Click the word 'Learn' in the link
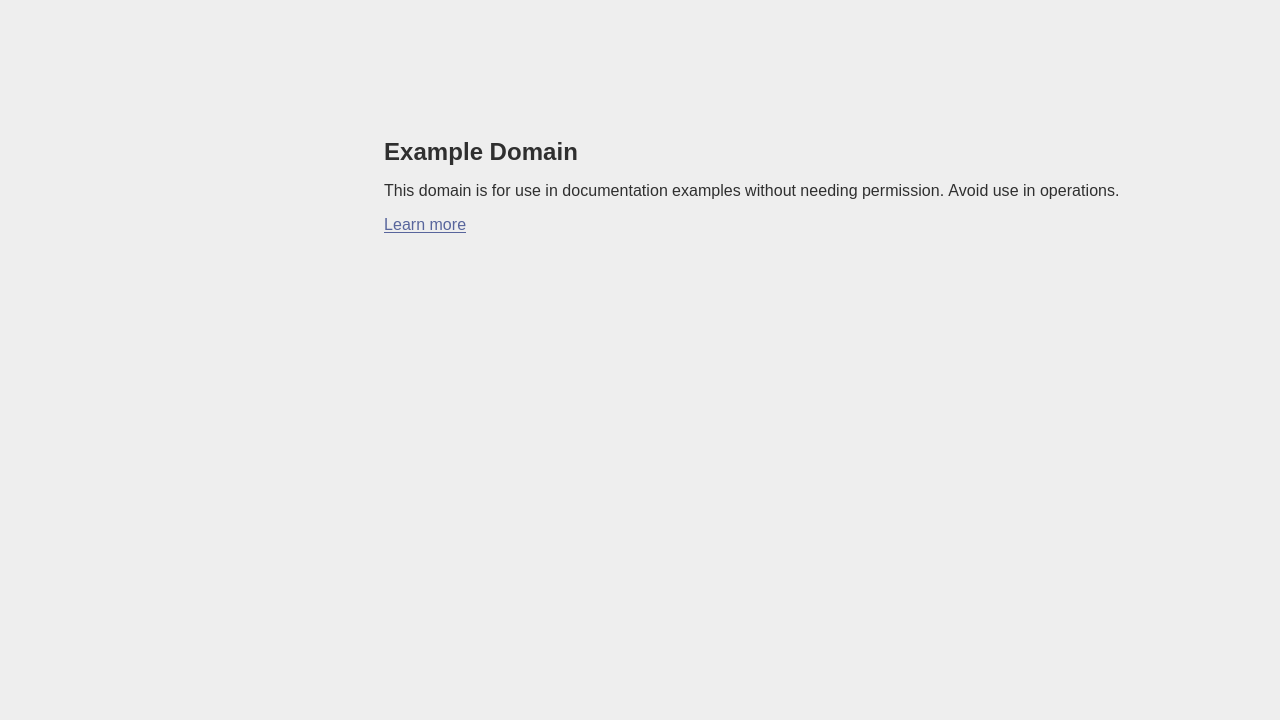 404,225
